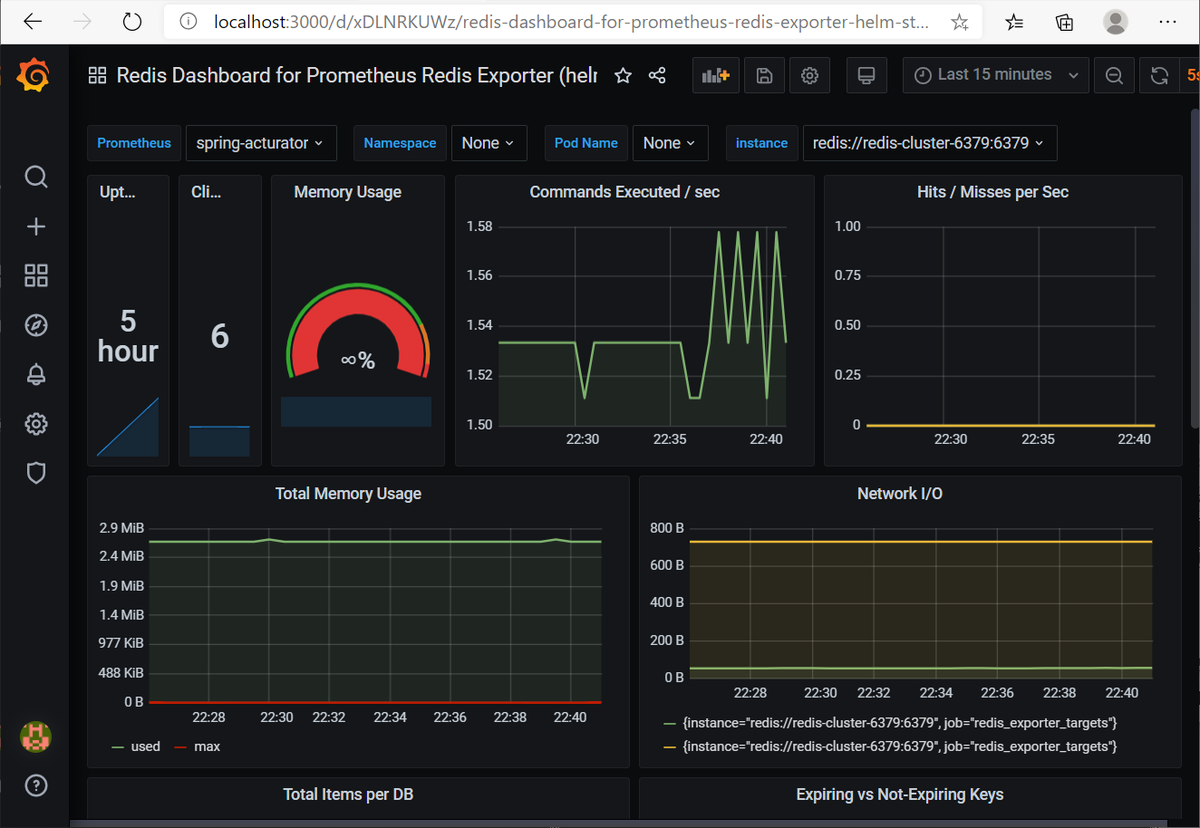Open browser collections icon
Screen dimensions: 1200x828
tap(1065, 21)
